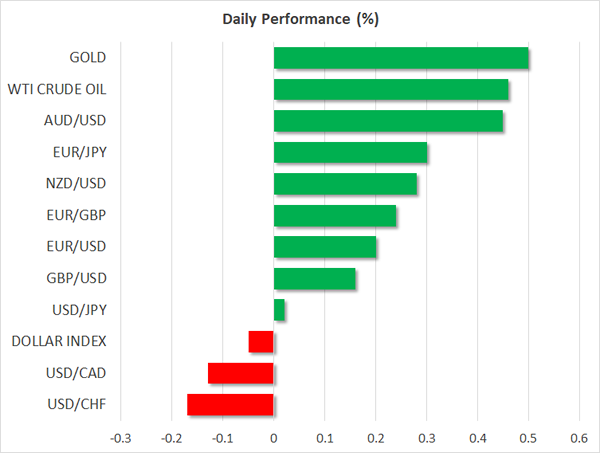This screenshot has height=453, width=600.
Task: Select the small USD/JPY green bar
Action: 279,310
